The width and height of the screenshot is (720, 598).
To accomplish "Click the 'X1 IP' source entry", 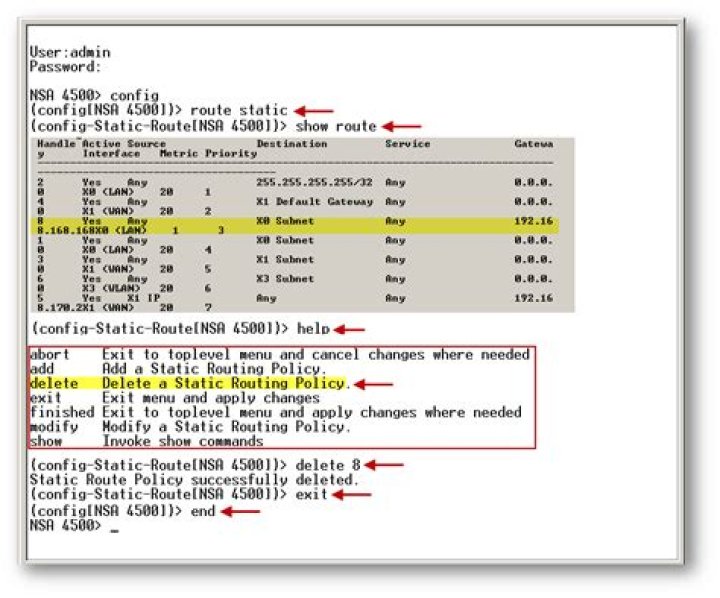I will coord(143,298).
